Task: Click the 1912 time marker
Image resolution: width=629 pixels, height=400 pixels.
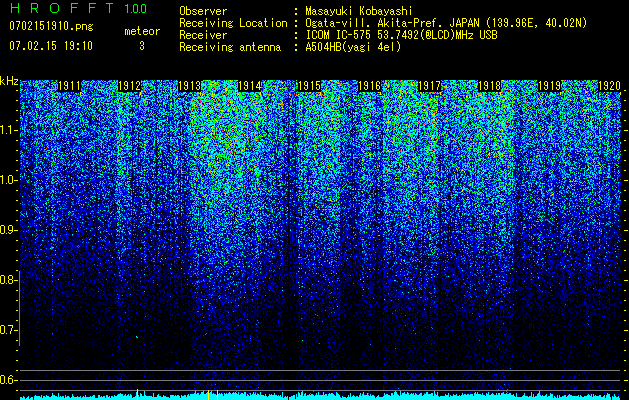Action: pos(130,86)
